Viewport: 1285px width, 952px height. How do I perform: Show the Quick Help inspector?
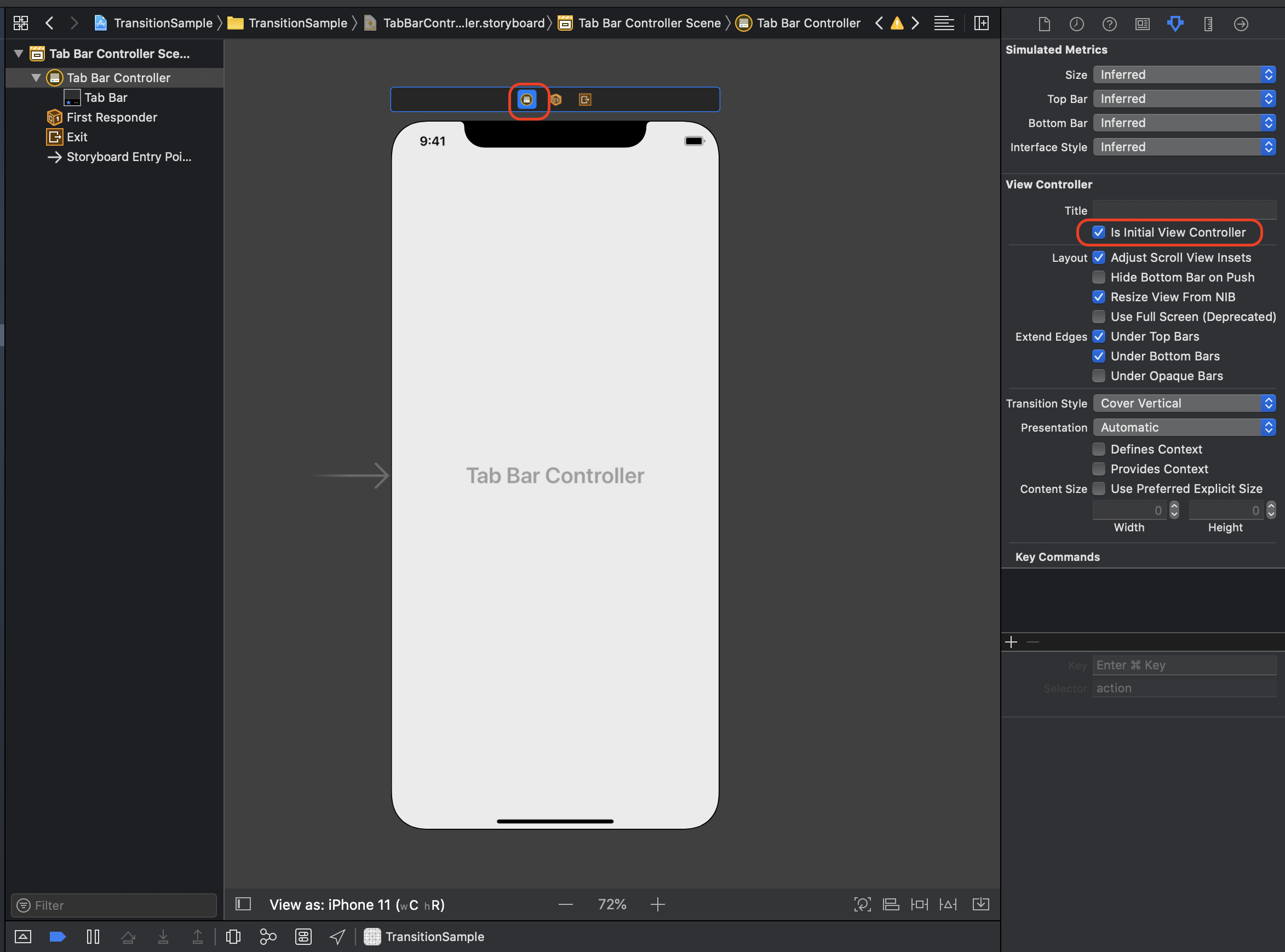(1109, 24)
